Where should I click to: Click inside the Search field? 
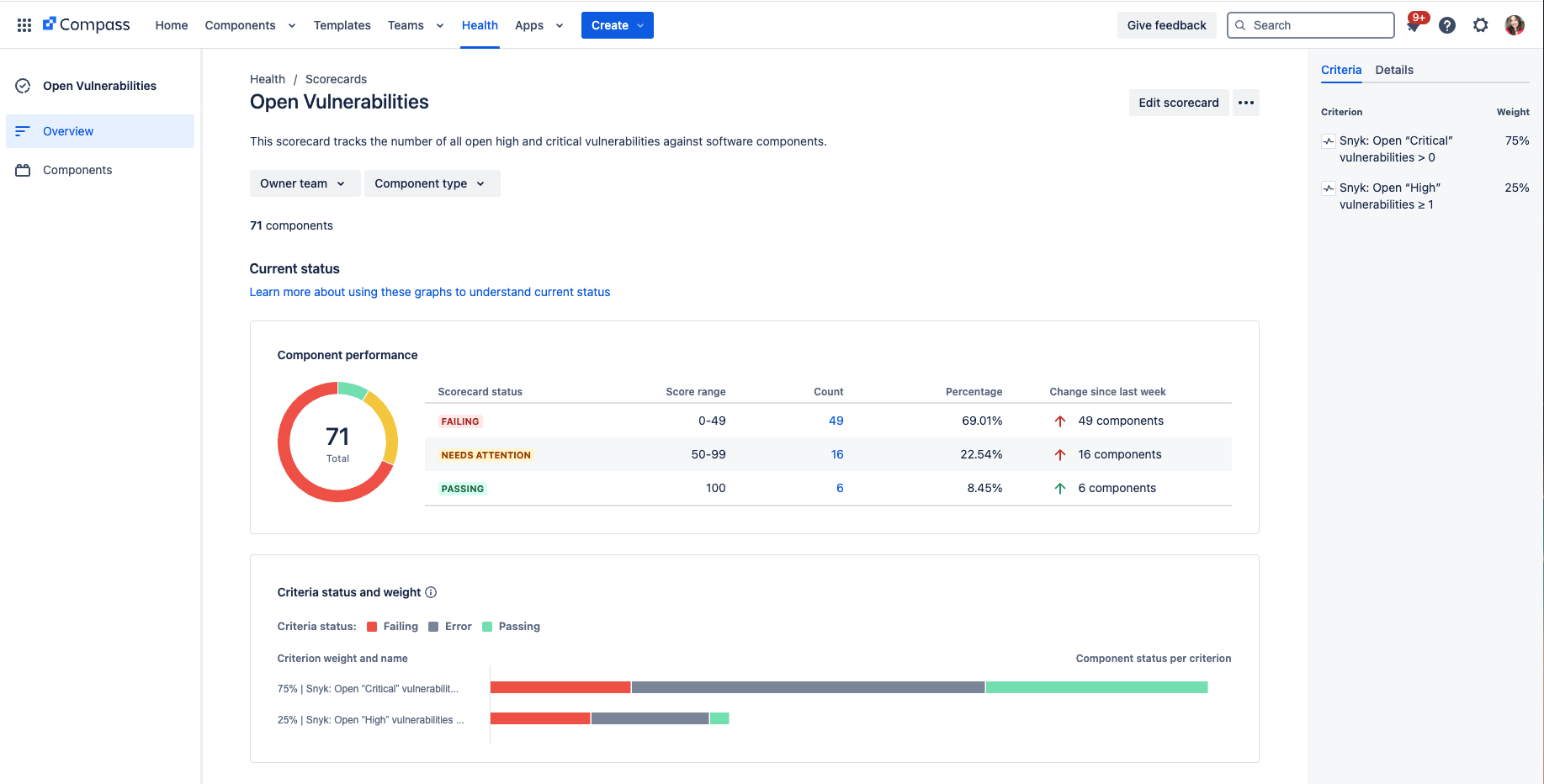coord(1310,25)
